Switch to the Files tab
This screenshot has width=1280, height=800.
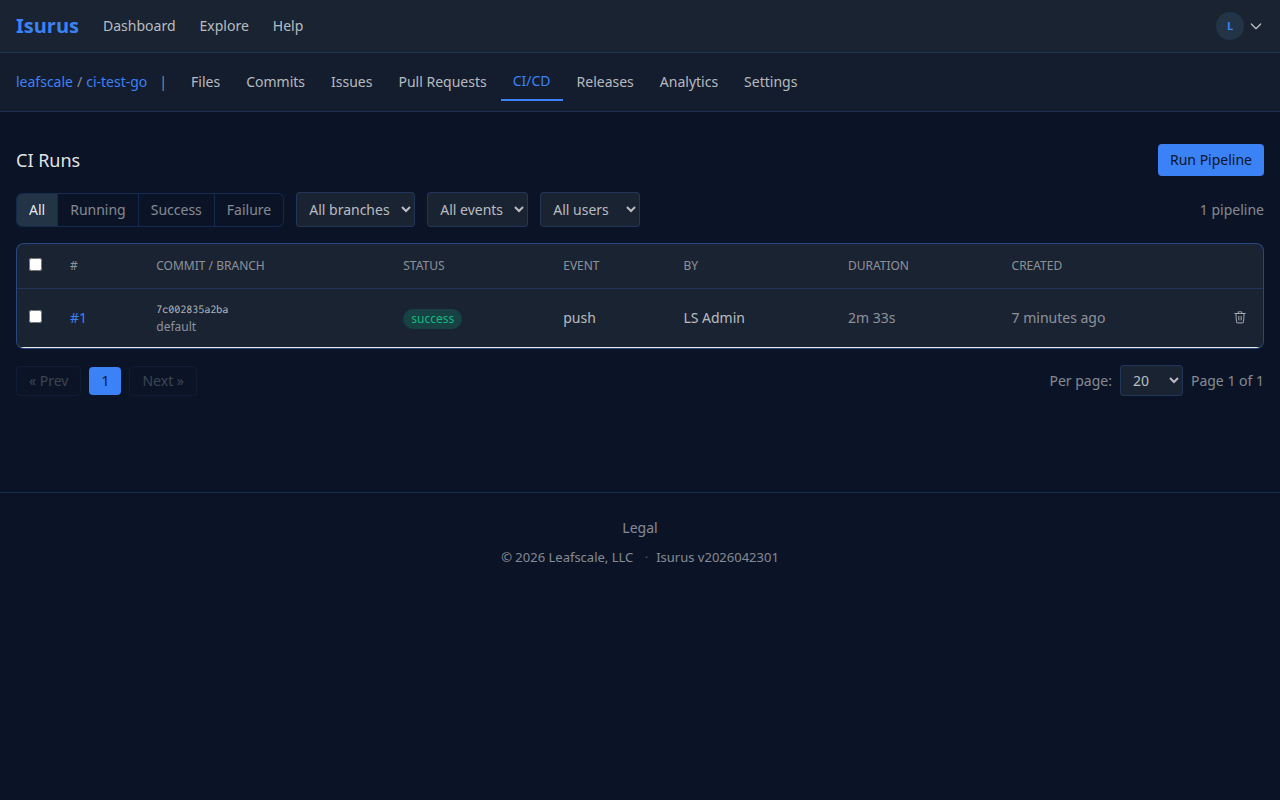coord(205,82)
